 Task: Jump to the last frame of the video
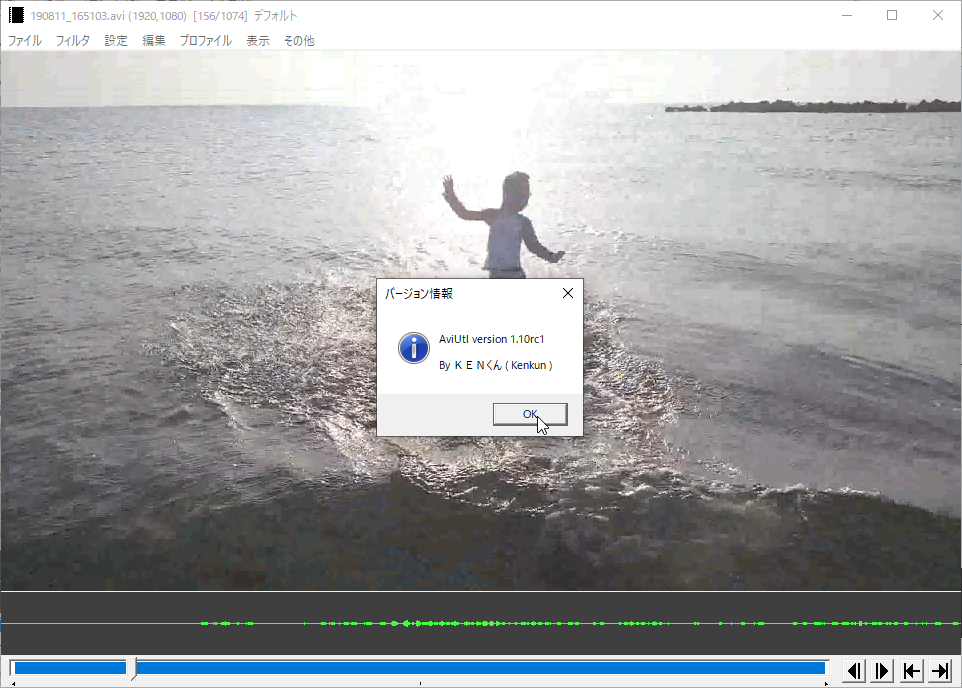(938, 670)
